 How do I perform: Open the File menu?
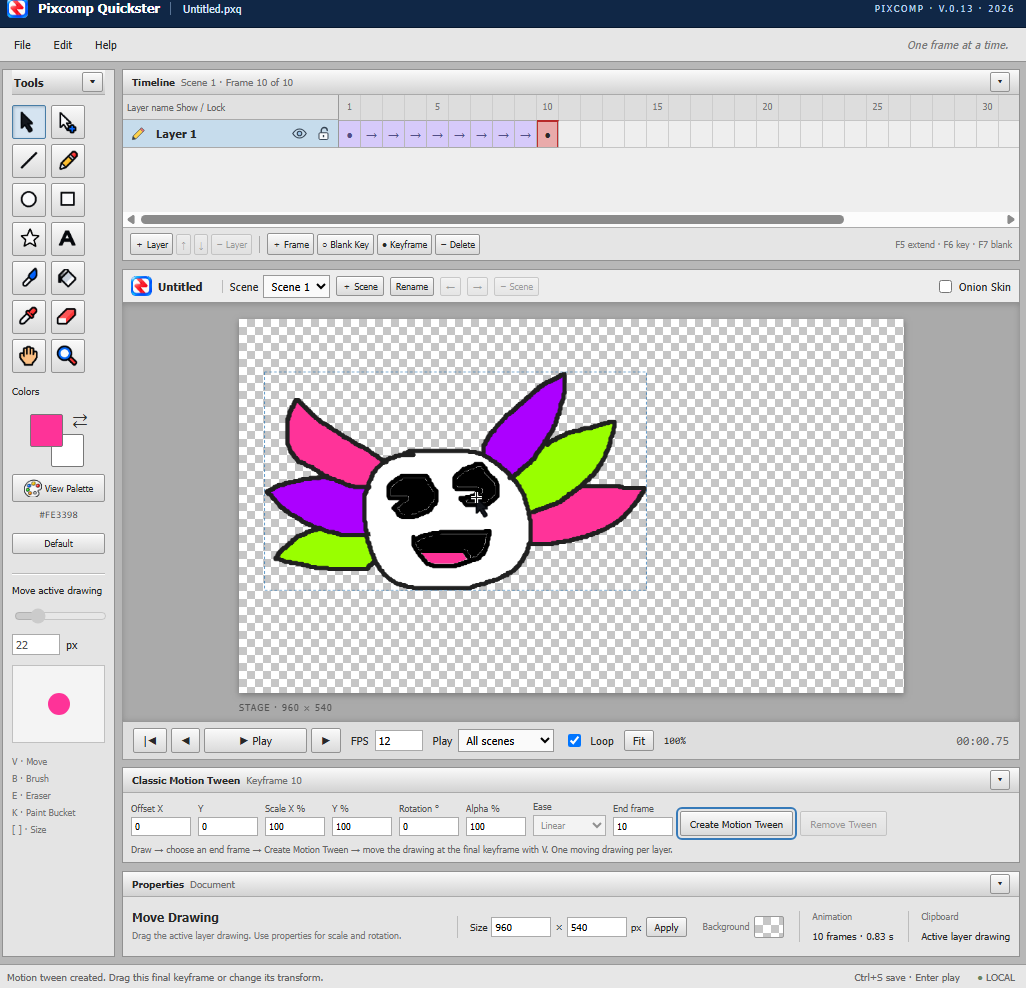tap(22, 45)
